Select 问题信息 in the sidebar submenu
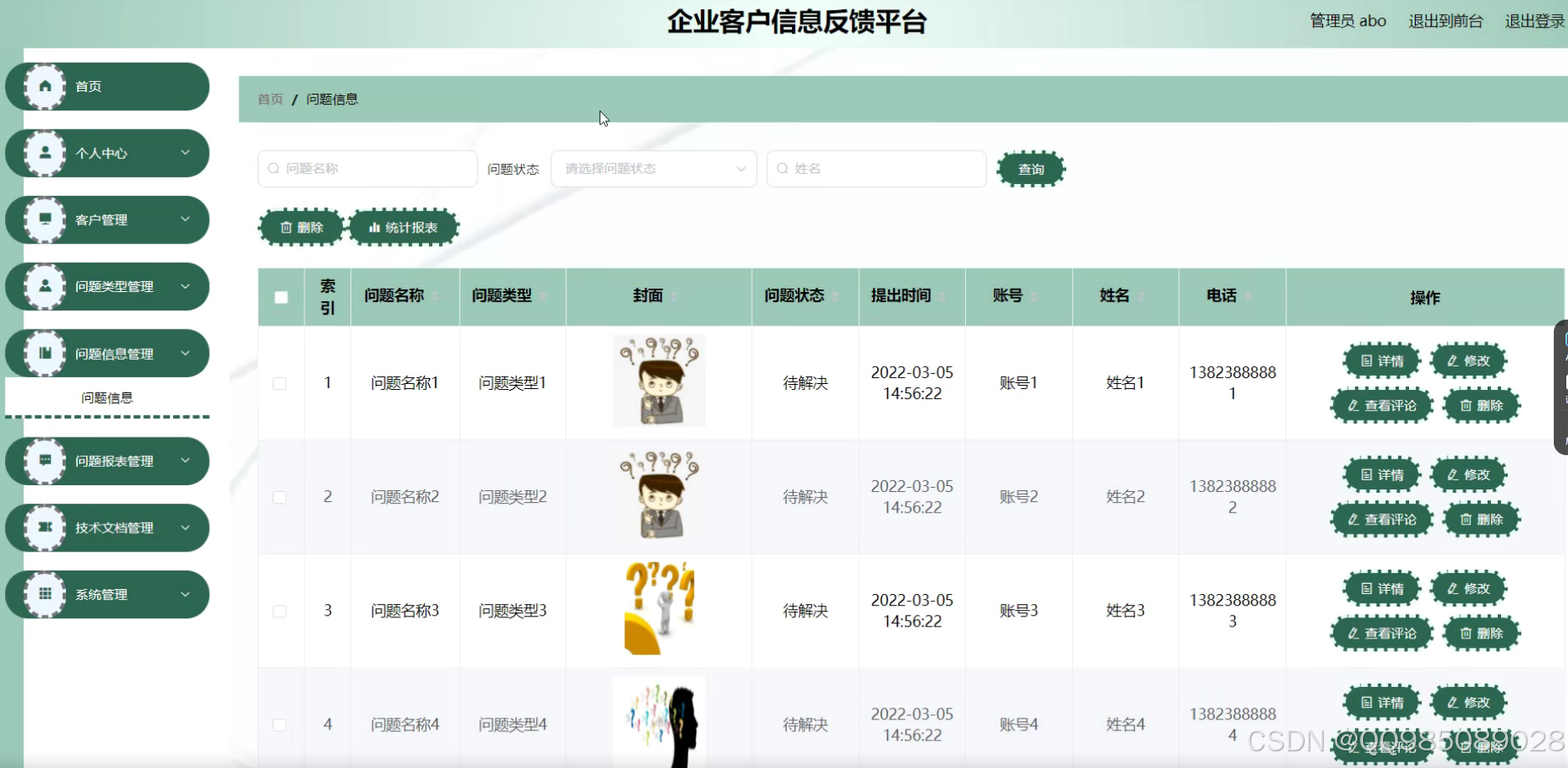1568x768 pixels. click(107, 397)
